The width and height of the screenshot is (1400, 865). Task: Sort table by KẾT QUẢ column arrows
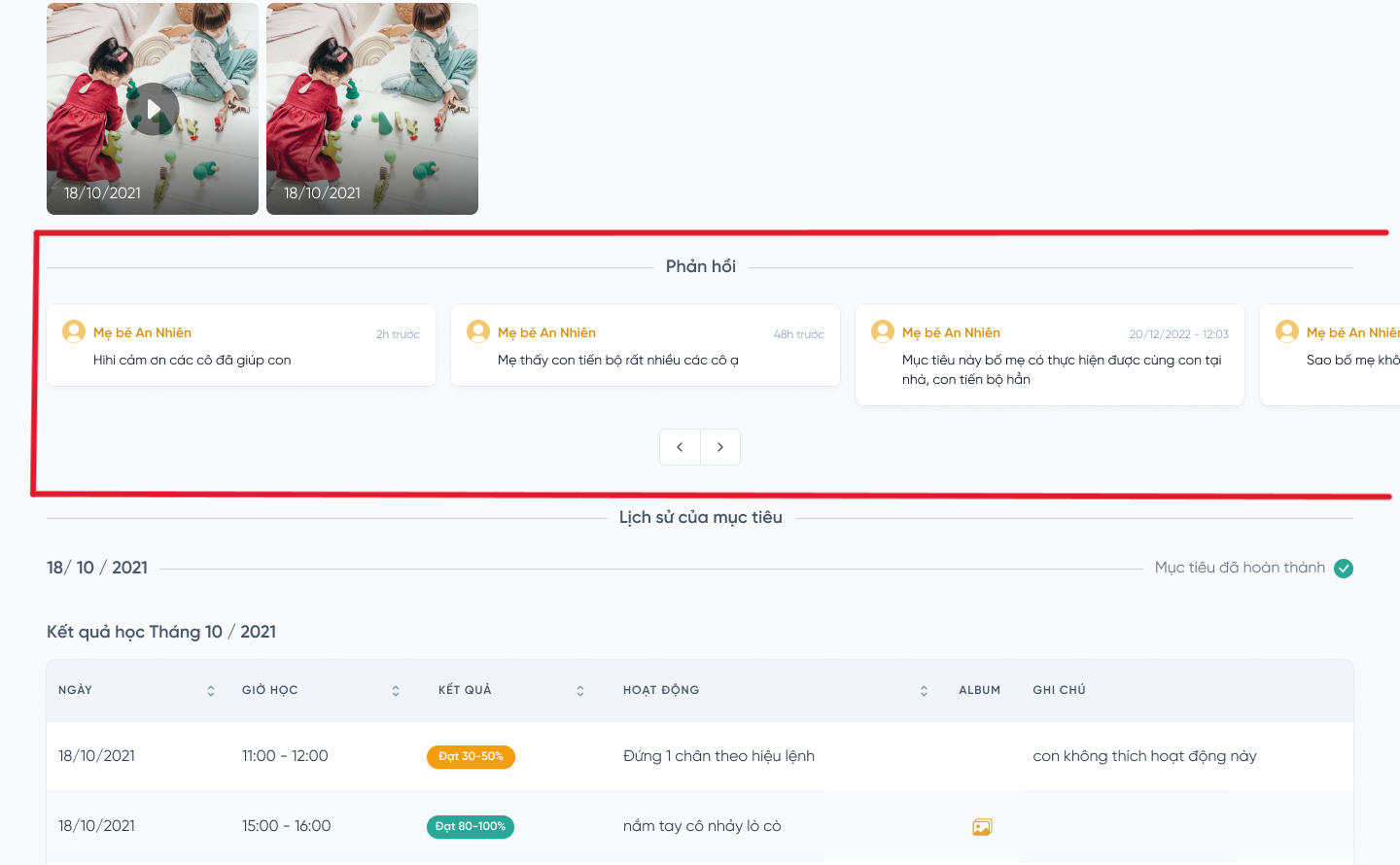[580, 691]
